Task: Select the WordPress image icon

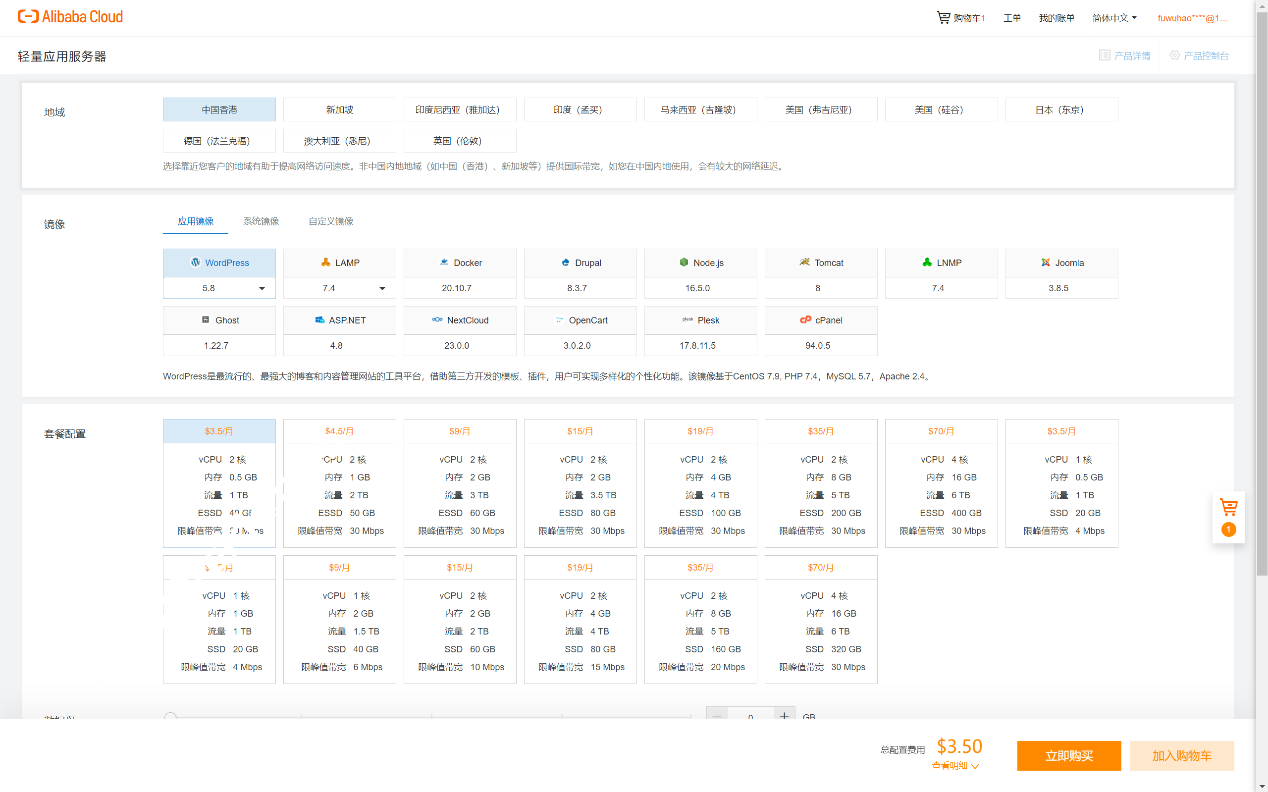Action: click(x=195, y=262)
